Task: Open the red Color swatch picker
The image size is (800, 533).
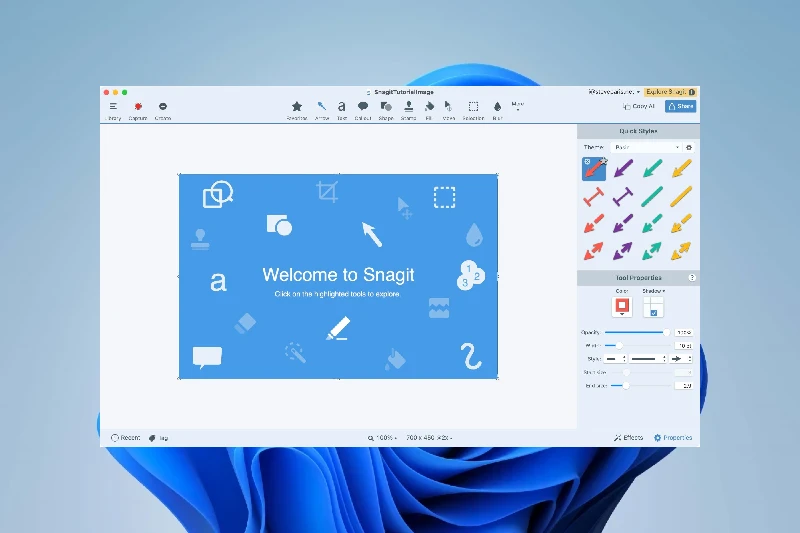Action: coord(622,307)
